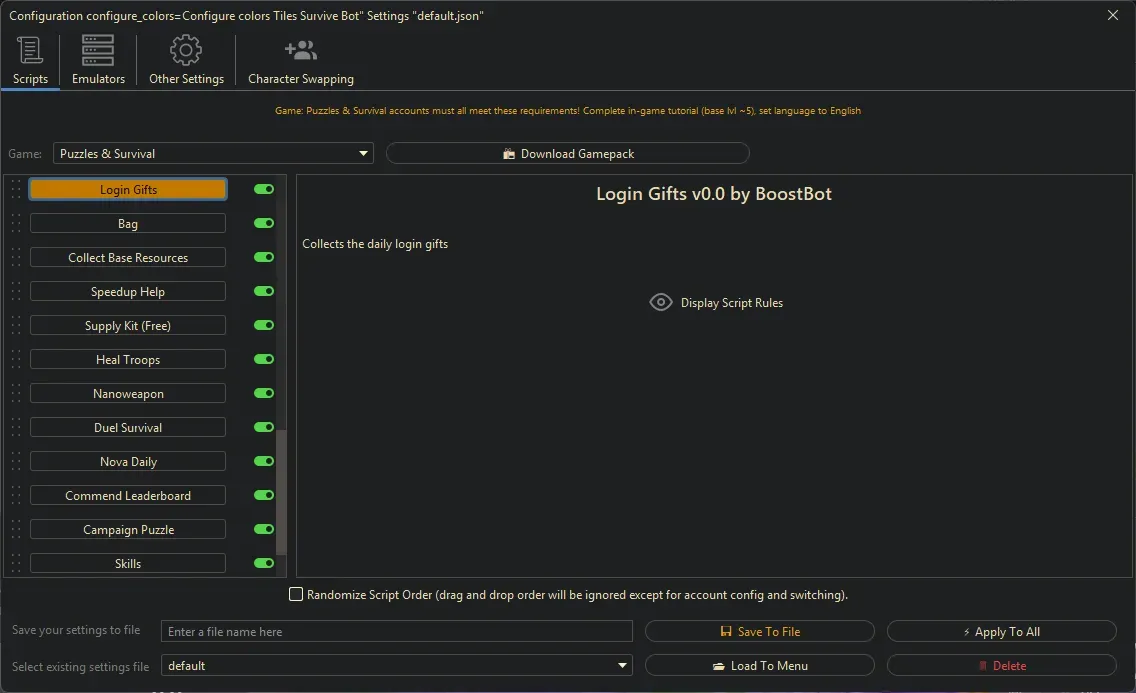Select the Bag script
Viewport: 1136px width, 693px height.
[127, 223]
